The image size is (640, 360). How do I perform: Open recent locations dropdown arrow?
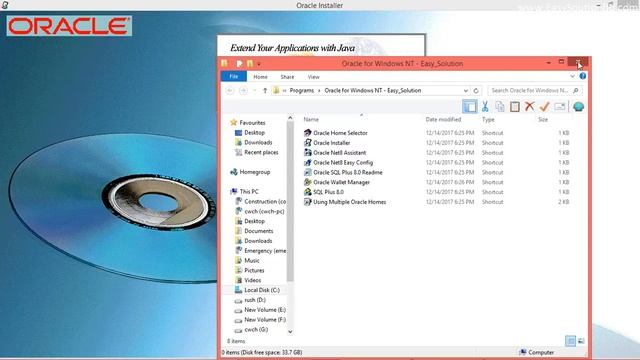point(255,91)
